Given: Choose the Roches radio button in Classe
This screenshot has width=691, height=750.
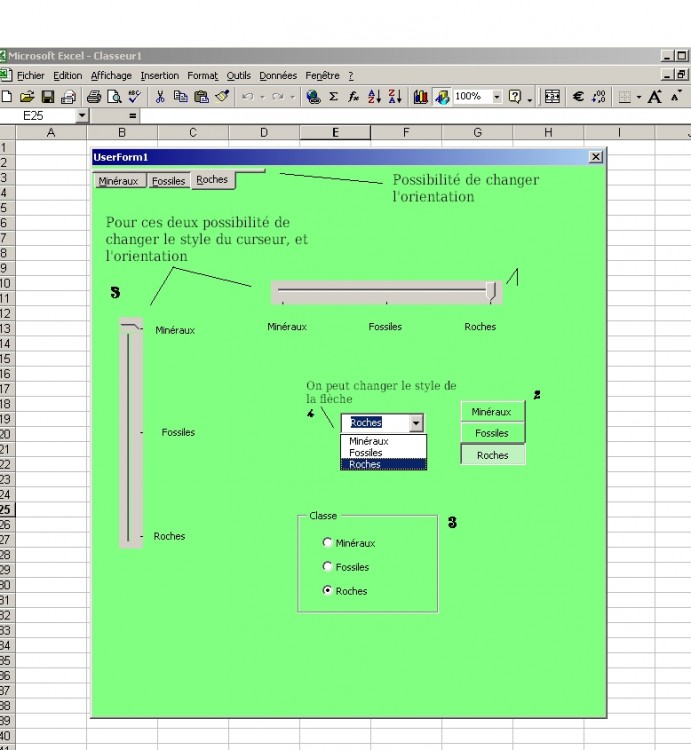Looking at the screenshot, I should pos(327,591).
